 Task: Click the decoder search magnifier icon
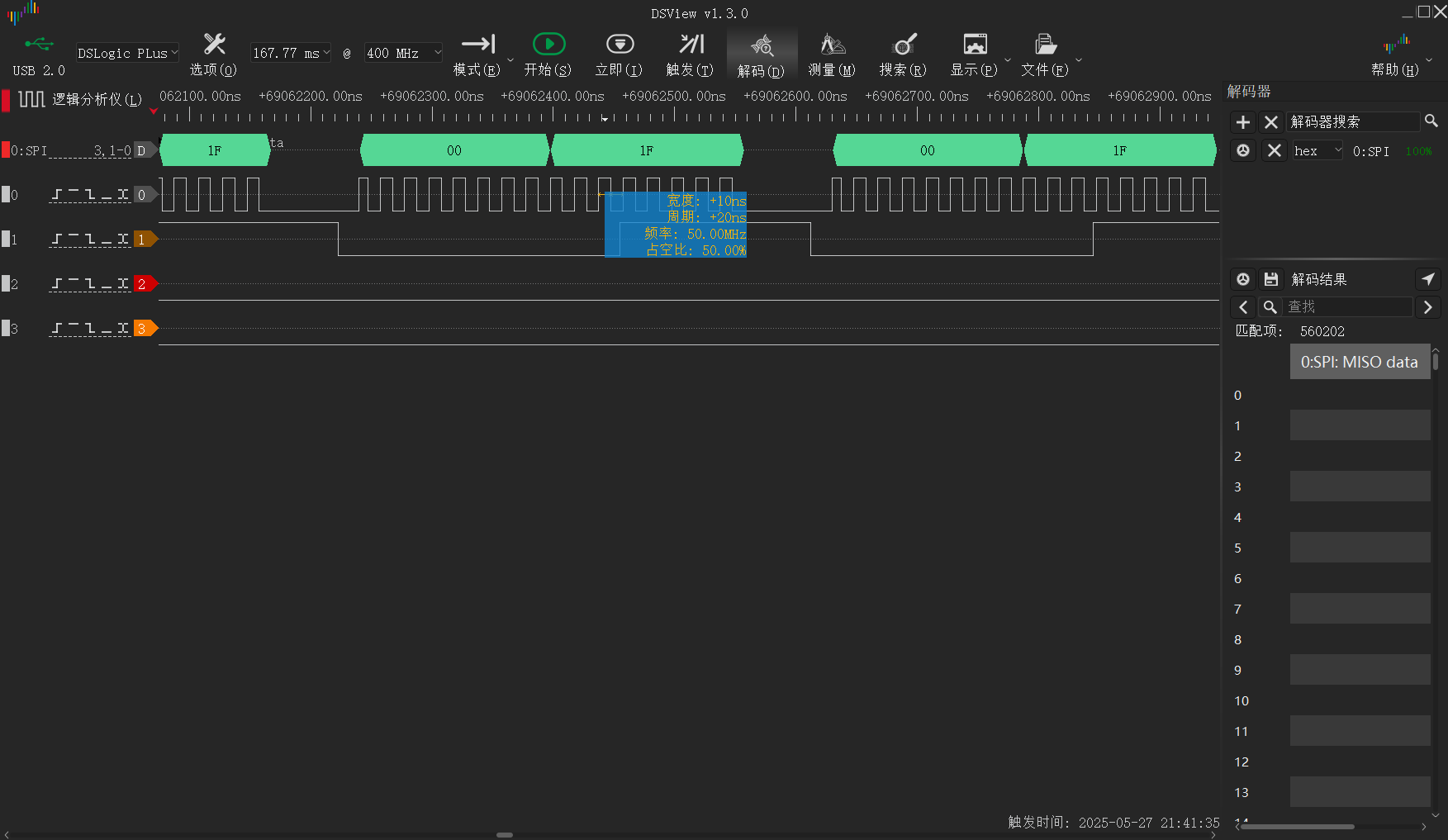pos(1431,121)
